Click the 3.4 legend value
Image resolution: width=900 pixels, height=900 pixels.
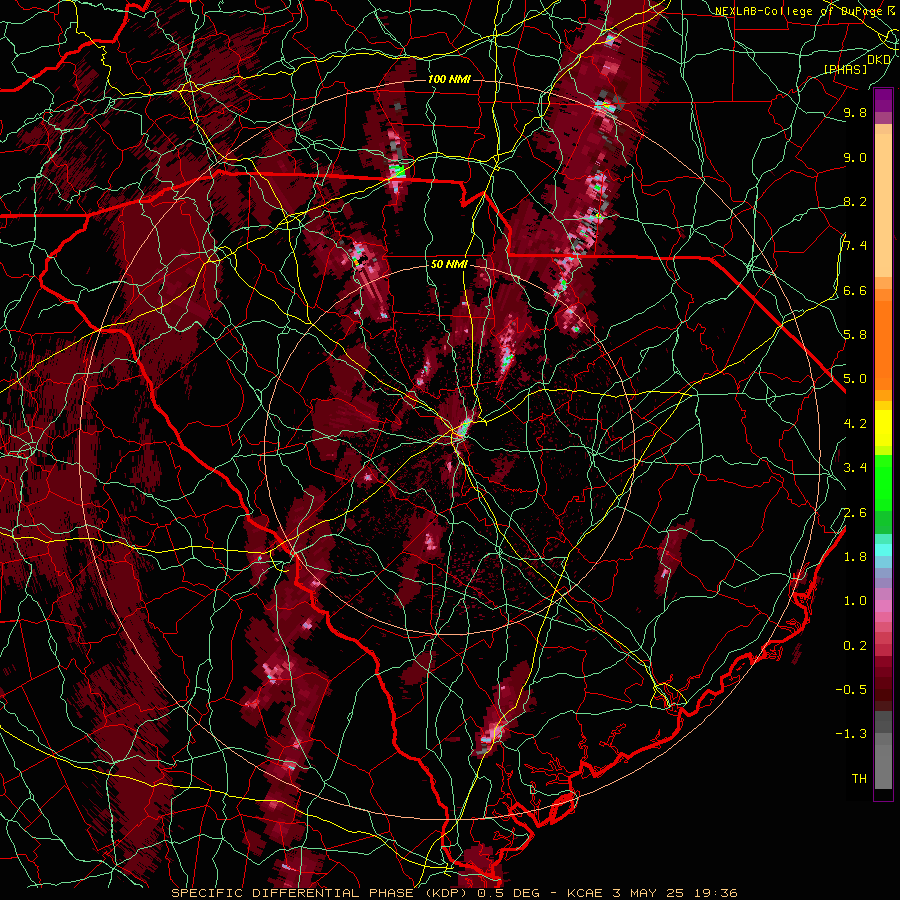point(855,468)
